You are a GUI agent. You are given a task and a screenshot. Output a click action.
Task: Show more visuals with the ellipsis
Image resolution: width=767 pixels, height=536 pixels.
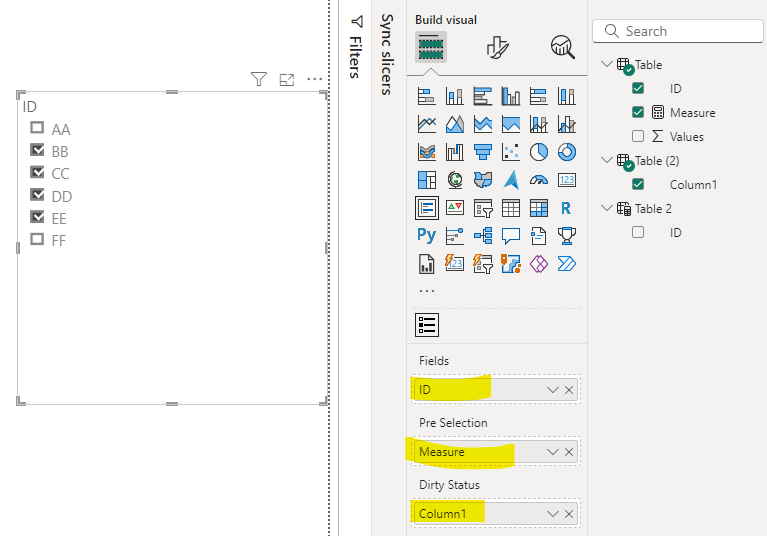click(427, 290)
